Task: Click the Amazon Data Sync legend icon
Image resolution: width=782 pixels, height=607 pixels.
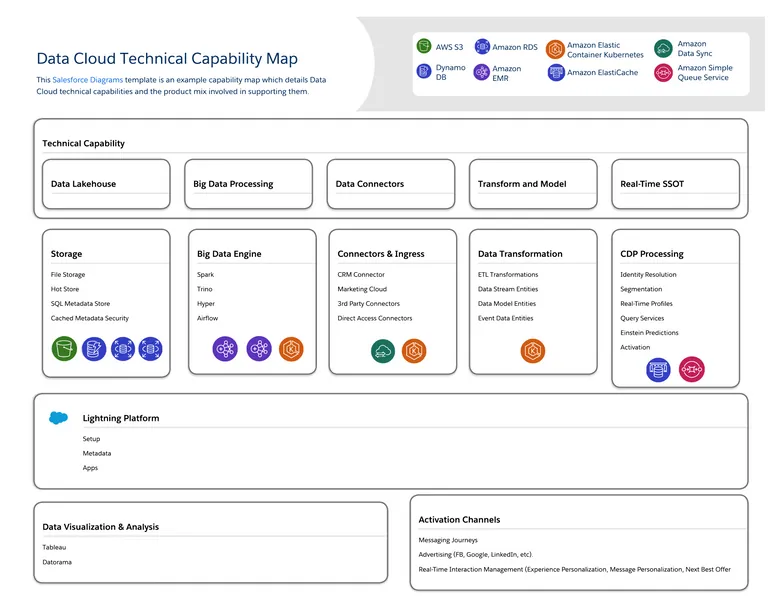Action: pyautogui.click(x=663, y=49)
